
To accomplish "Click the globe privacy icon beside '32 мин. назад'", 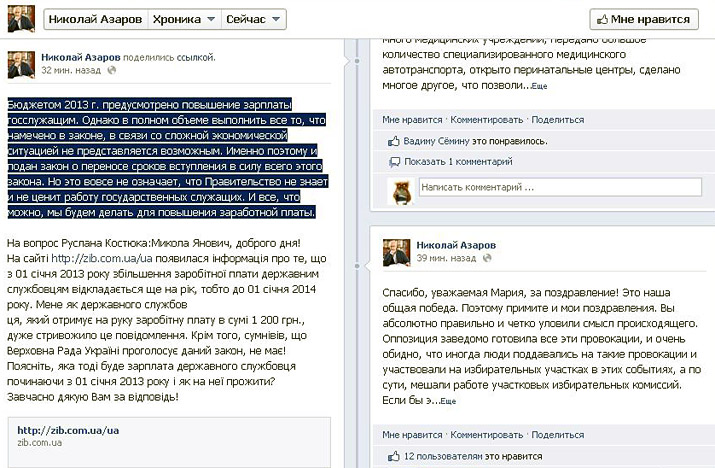I will point(111,72).
